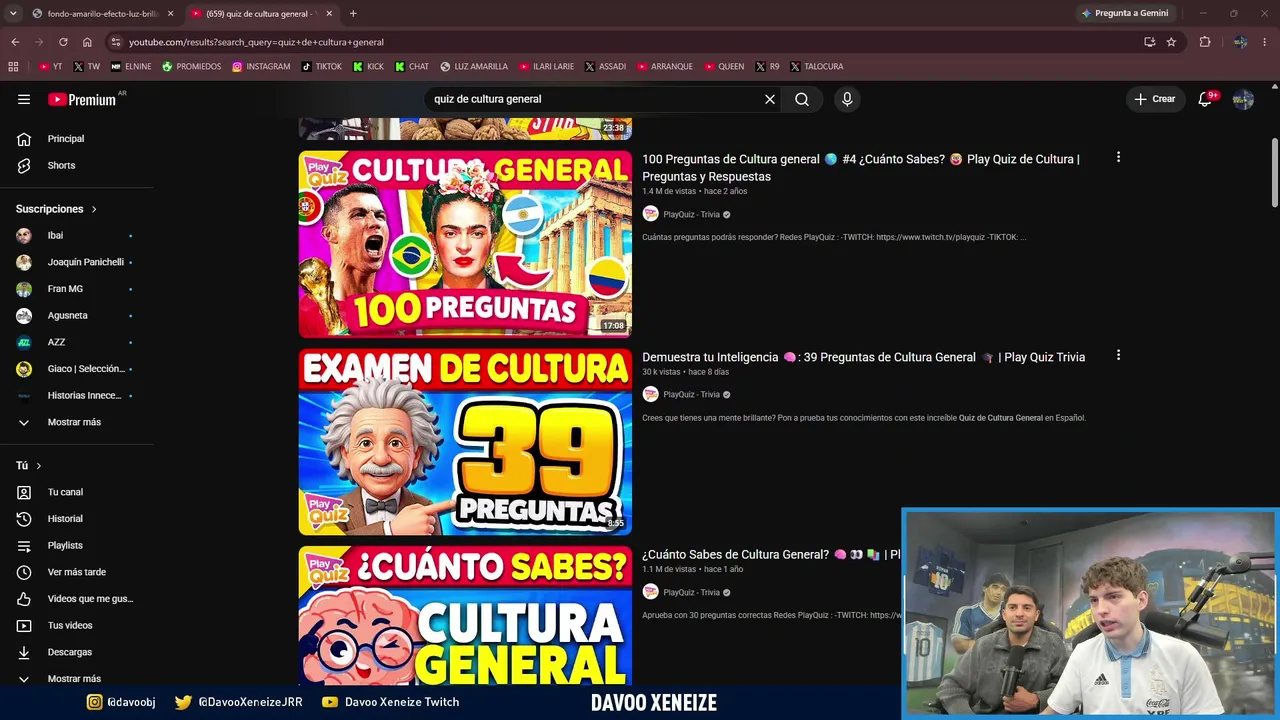Open the TW bookmark

(86, 67)
